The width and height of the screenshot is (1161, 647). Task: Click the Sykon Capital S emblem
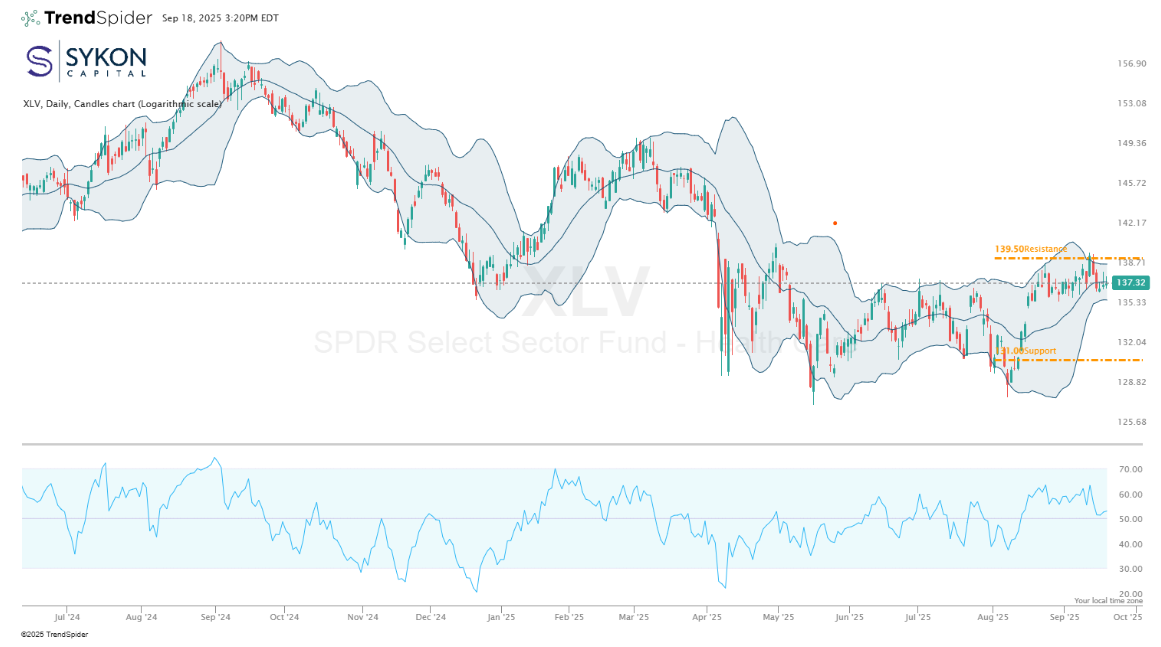39,61
